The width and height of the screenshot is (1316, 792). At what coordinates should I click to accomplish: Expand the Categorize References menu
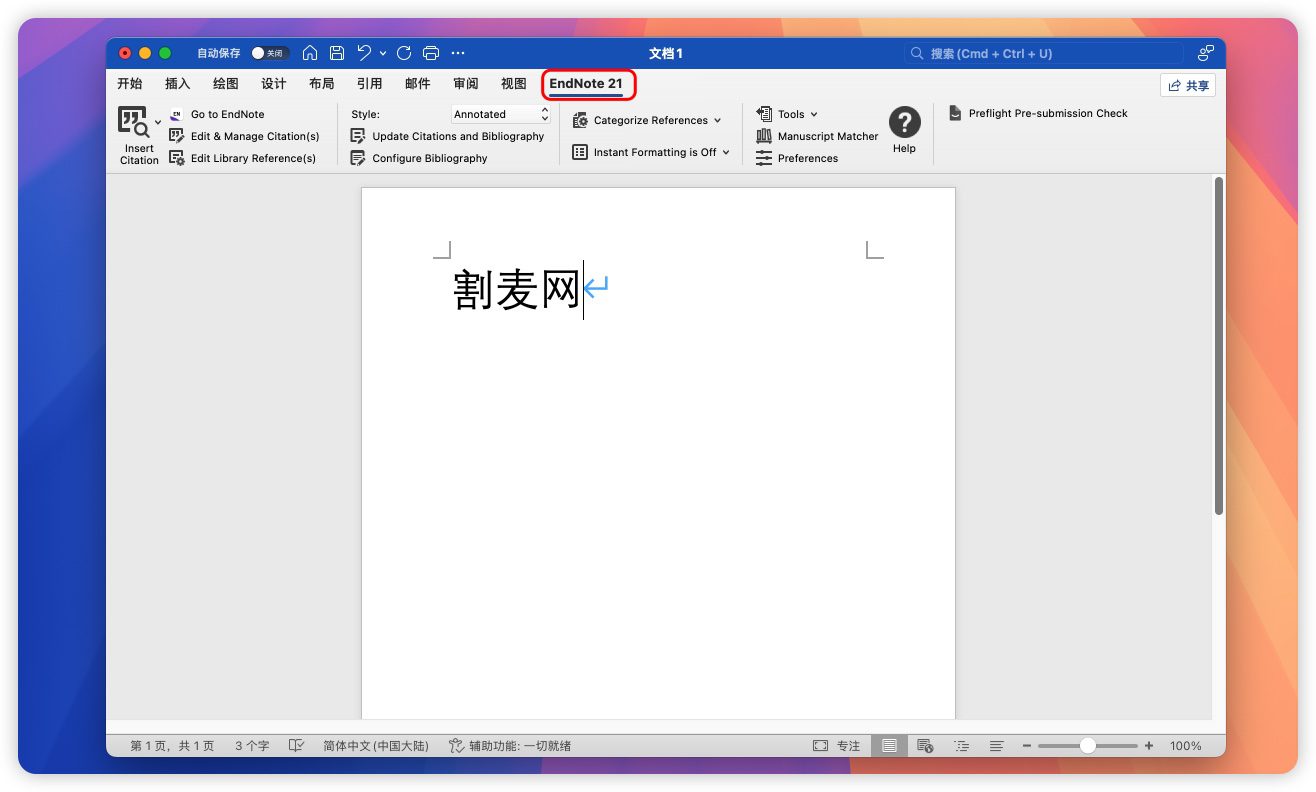click(650, 120)
